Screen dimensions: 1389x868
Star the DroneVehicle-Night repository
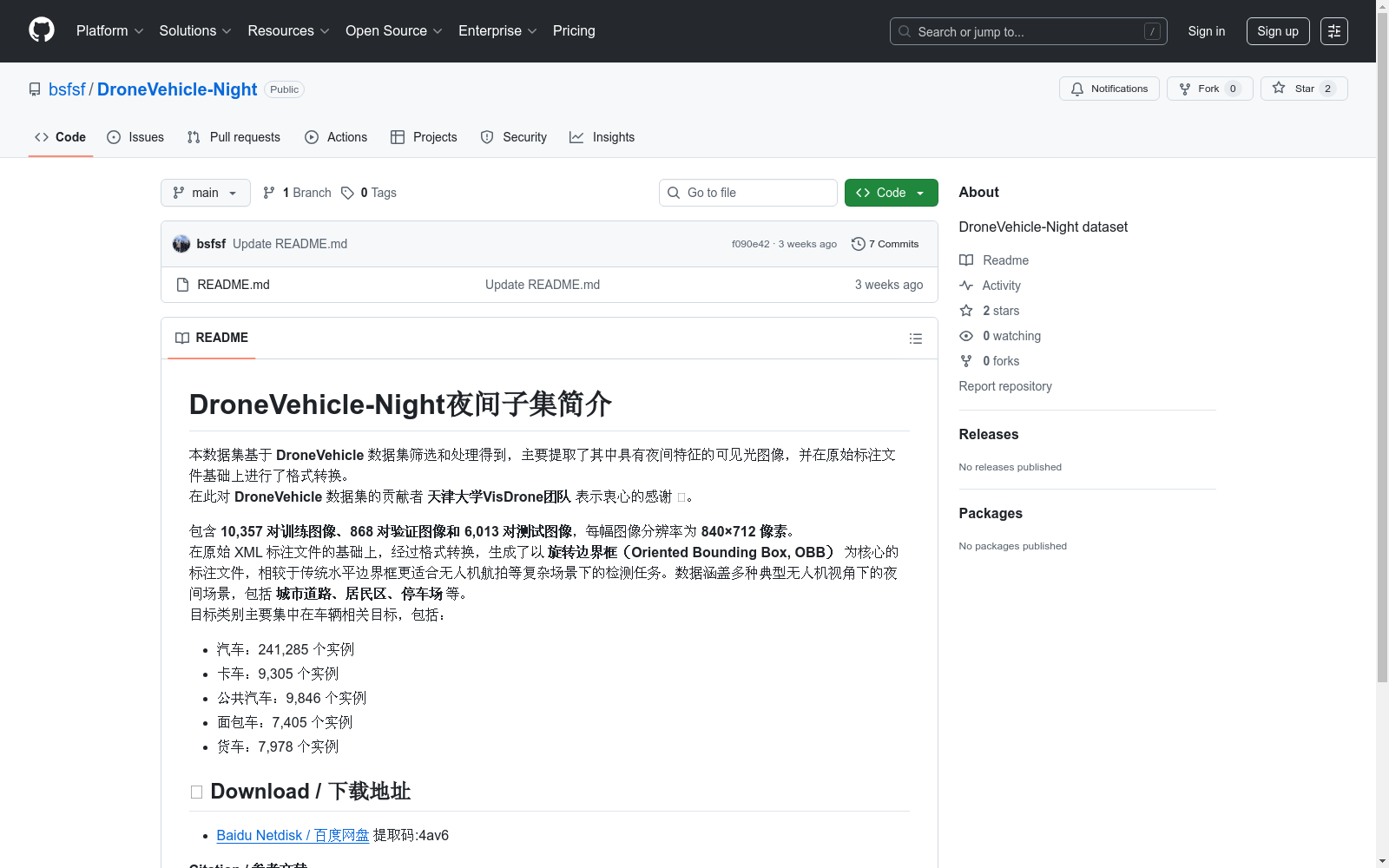(x=1304, y=89)
